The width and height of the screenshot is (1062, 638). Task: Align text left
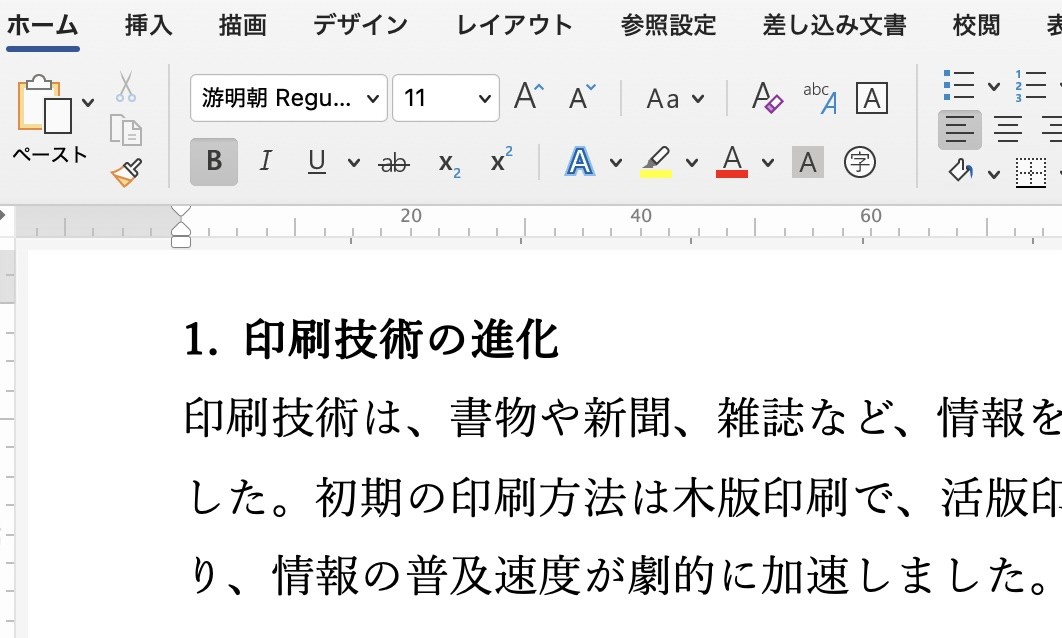coord(960,129)
